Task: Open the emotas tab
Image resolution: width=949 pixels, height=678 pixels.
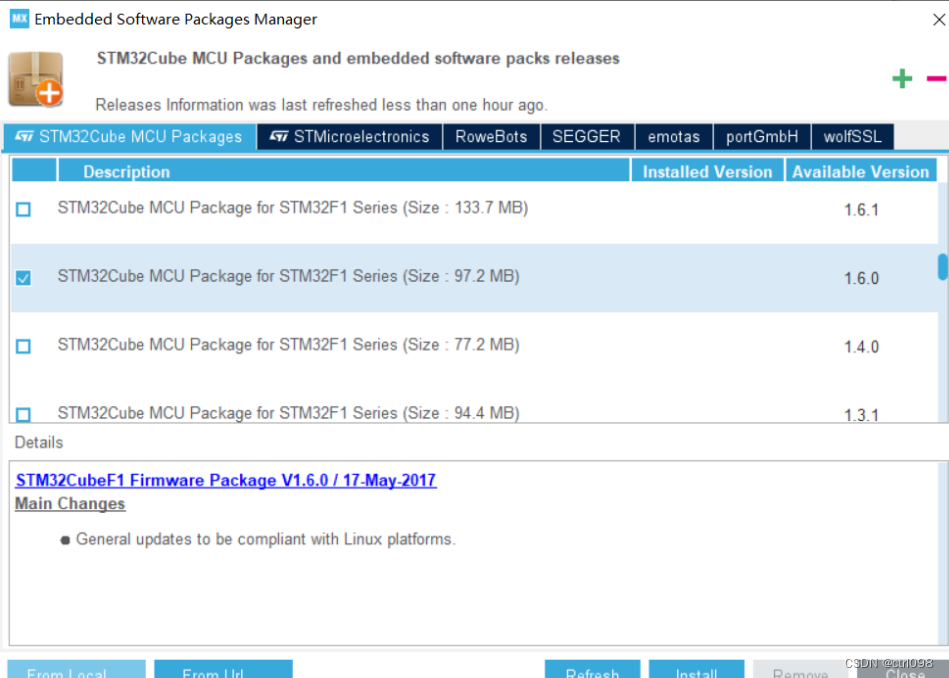Action: (x=674, y=137)
